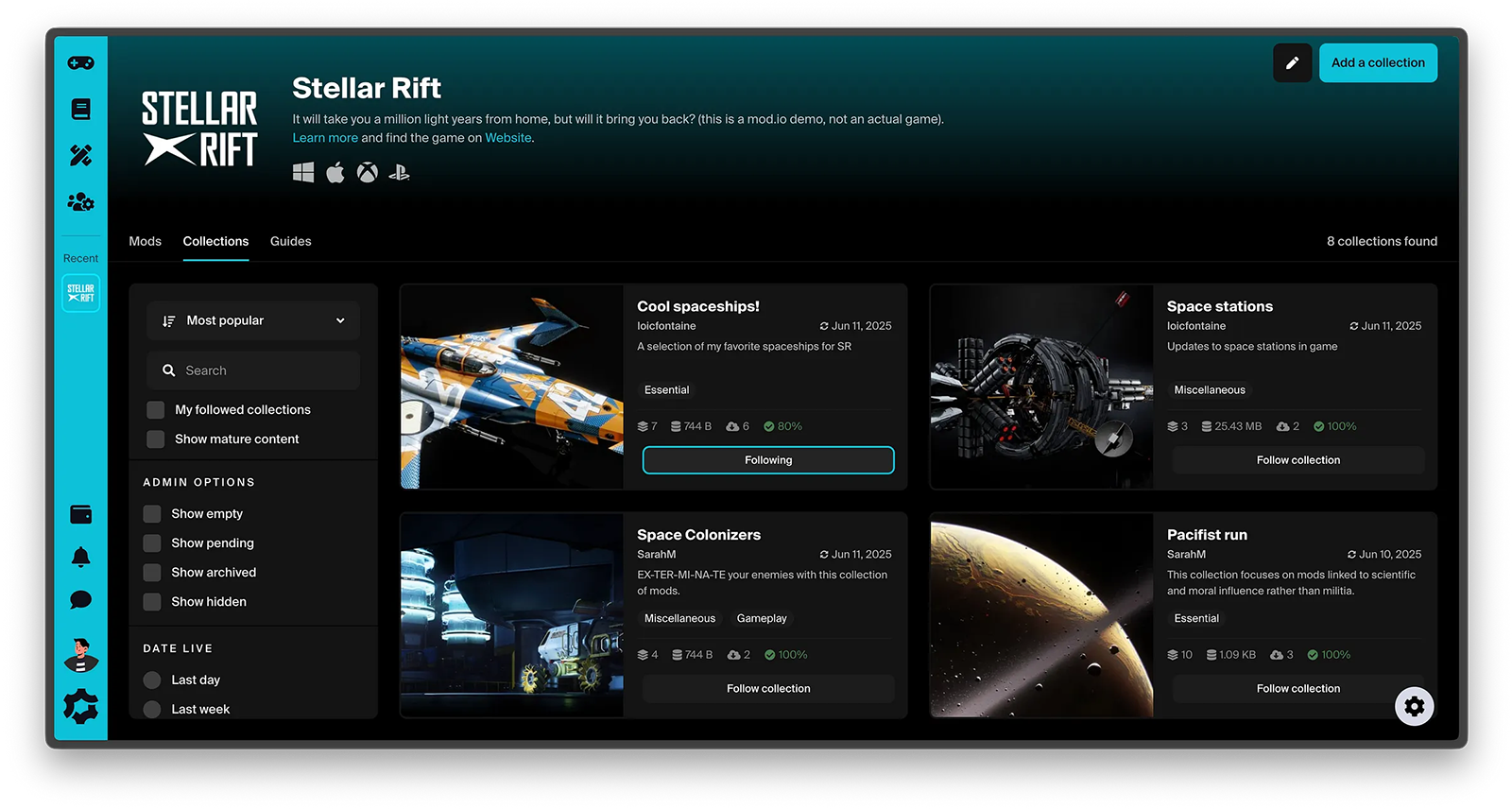Open the Learn more link

pyautogui.click(x=325, y=138)
